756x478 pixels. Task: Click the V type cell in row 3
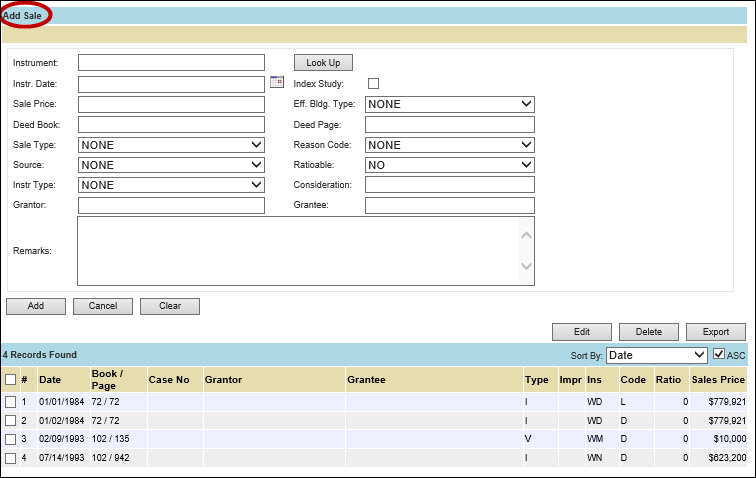(x=528, y=439)
